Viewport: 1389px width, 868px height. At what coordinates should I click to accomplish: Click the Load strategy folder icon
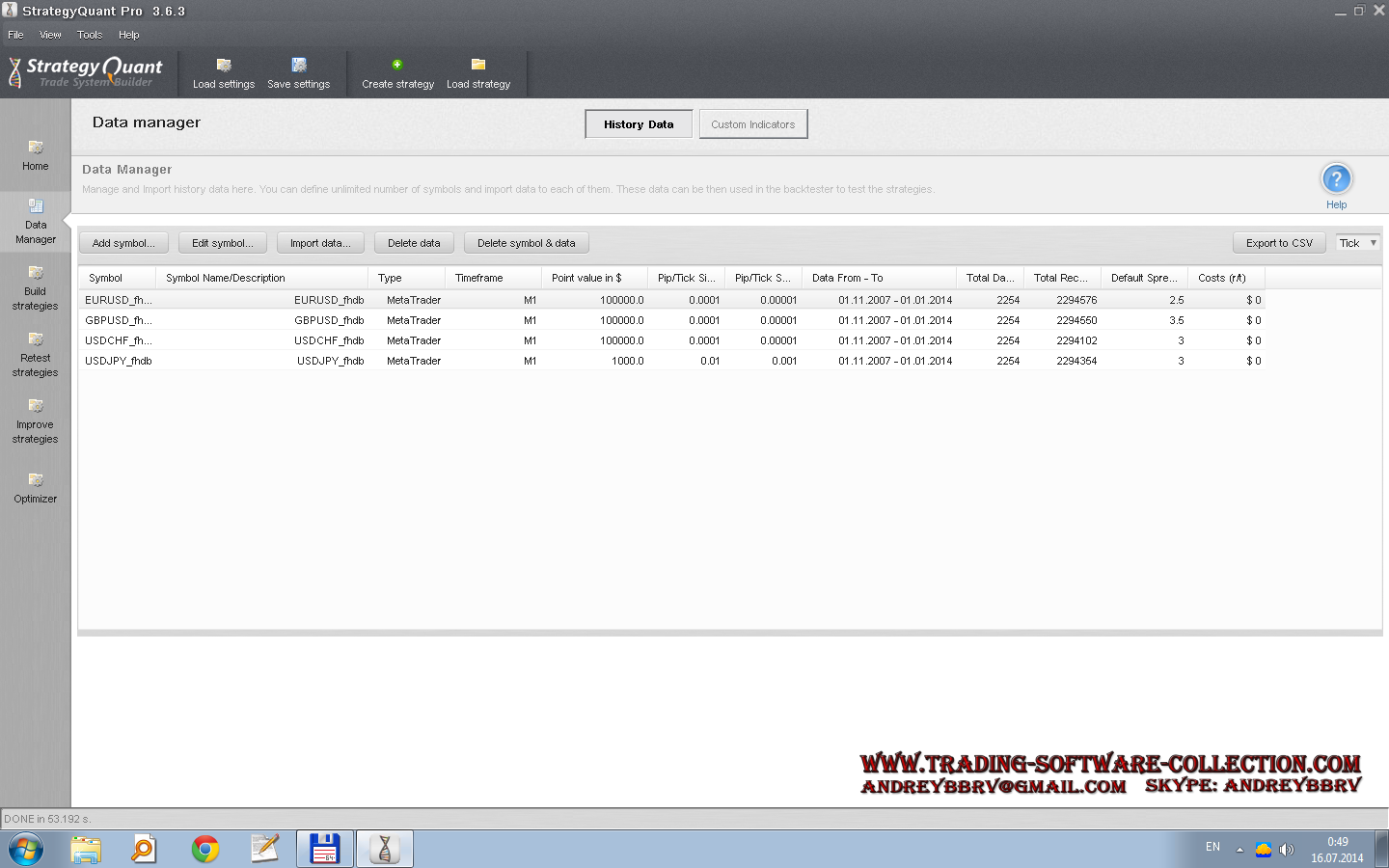pyautogui.click(x=478, y=66)
